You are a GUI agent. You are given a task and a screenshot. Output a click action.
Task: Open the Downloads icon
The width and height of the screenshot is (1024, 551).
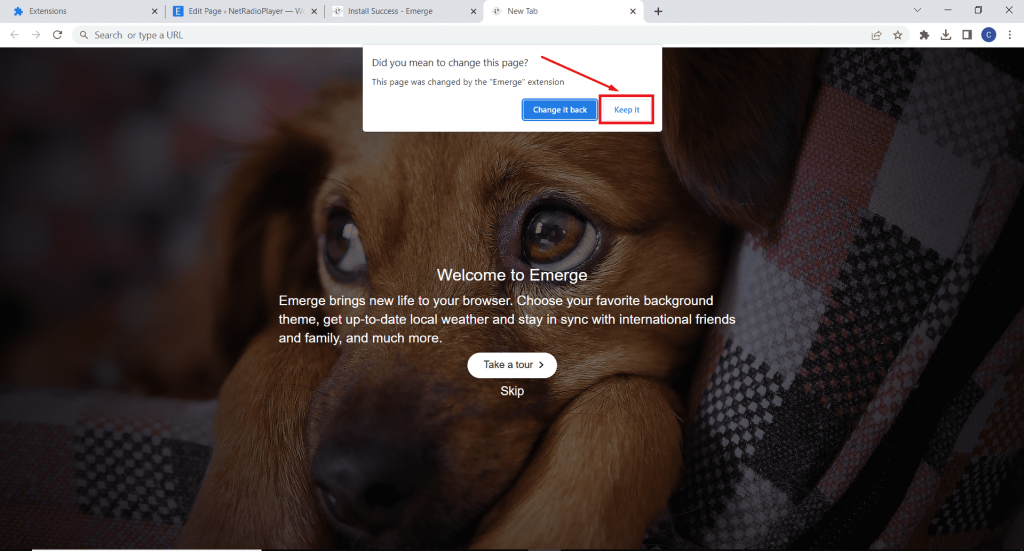coord(946,35)
